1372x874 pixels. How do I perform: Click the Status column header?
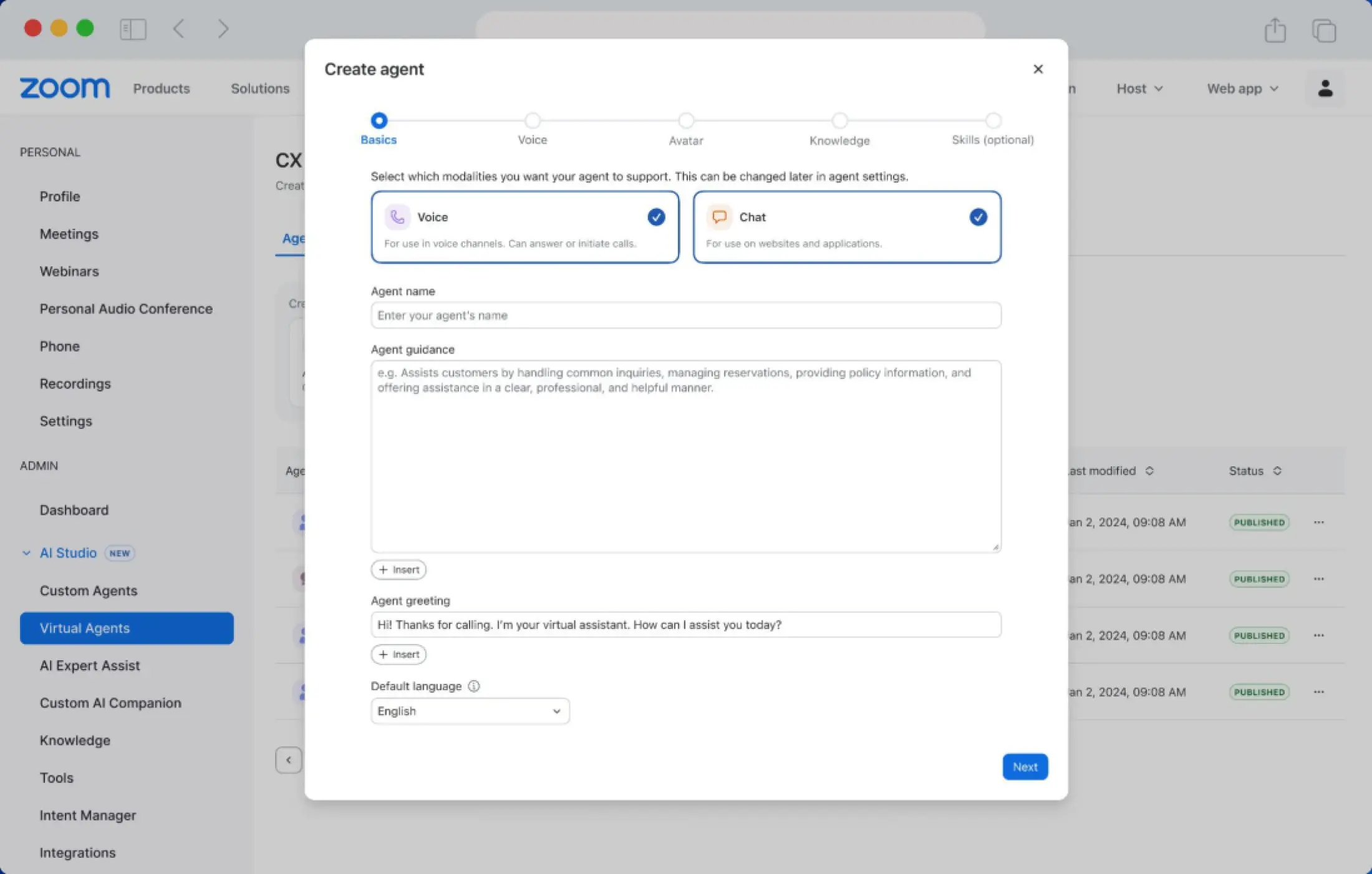1246,471
